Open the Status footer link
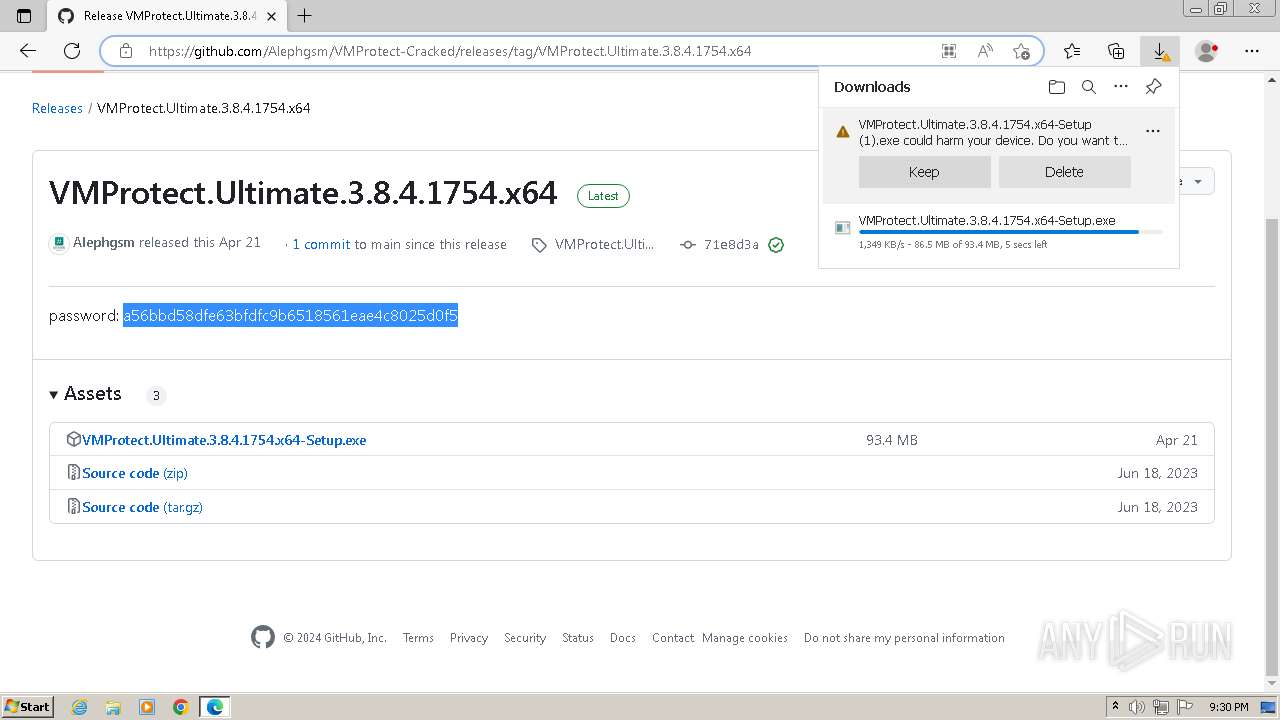1280x720 pixels. [x=578, y=638]
